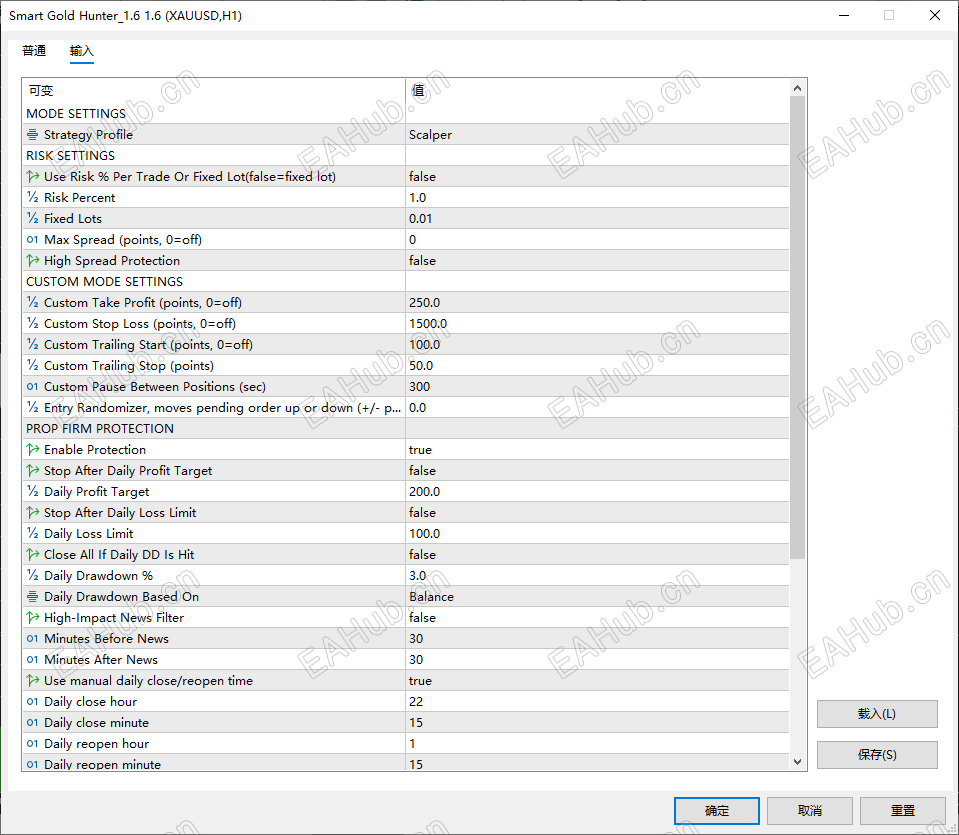Click the bool icon beside High-Impact News Filter
Viewport: 959px width, 835px height.
[32, 618]
